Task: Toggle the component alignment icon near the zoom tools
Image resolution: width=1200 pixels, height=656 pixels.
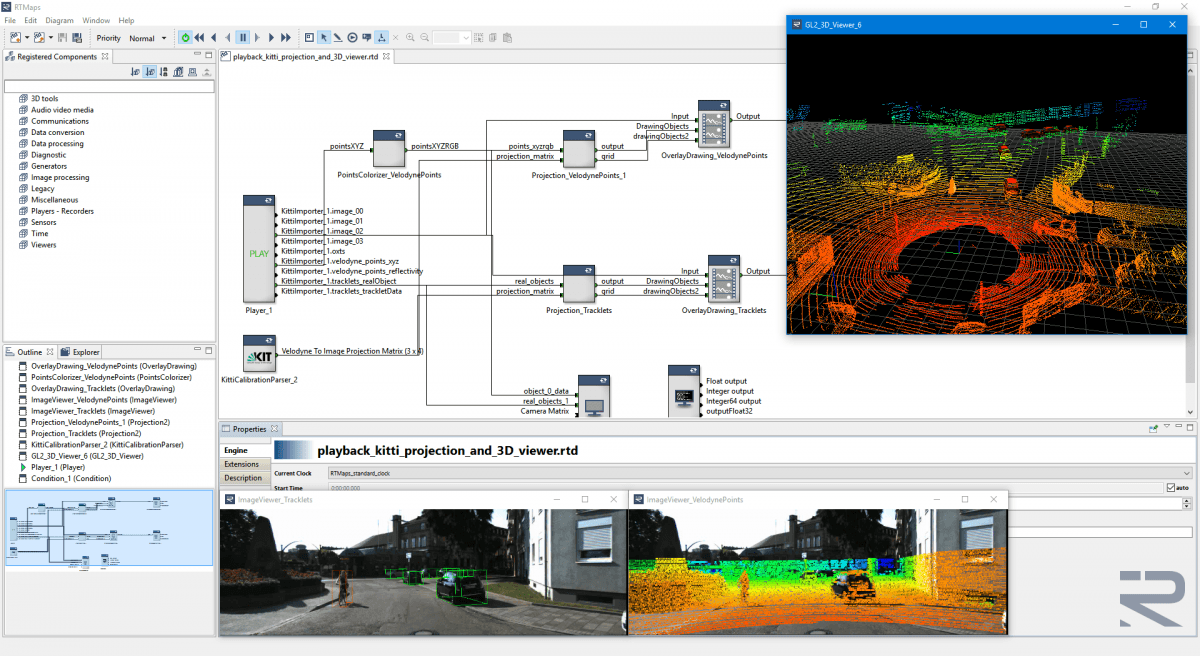Action: 382,37
